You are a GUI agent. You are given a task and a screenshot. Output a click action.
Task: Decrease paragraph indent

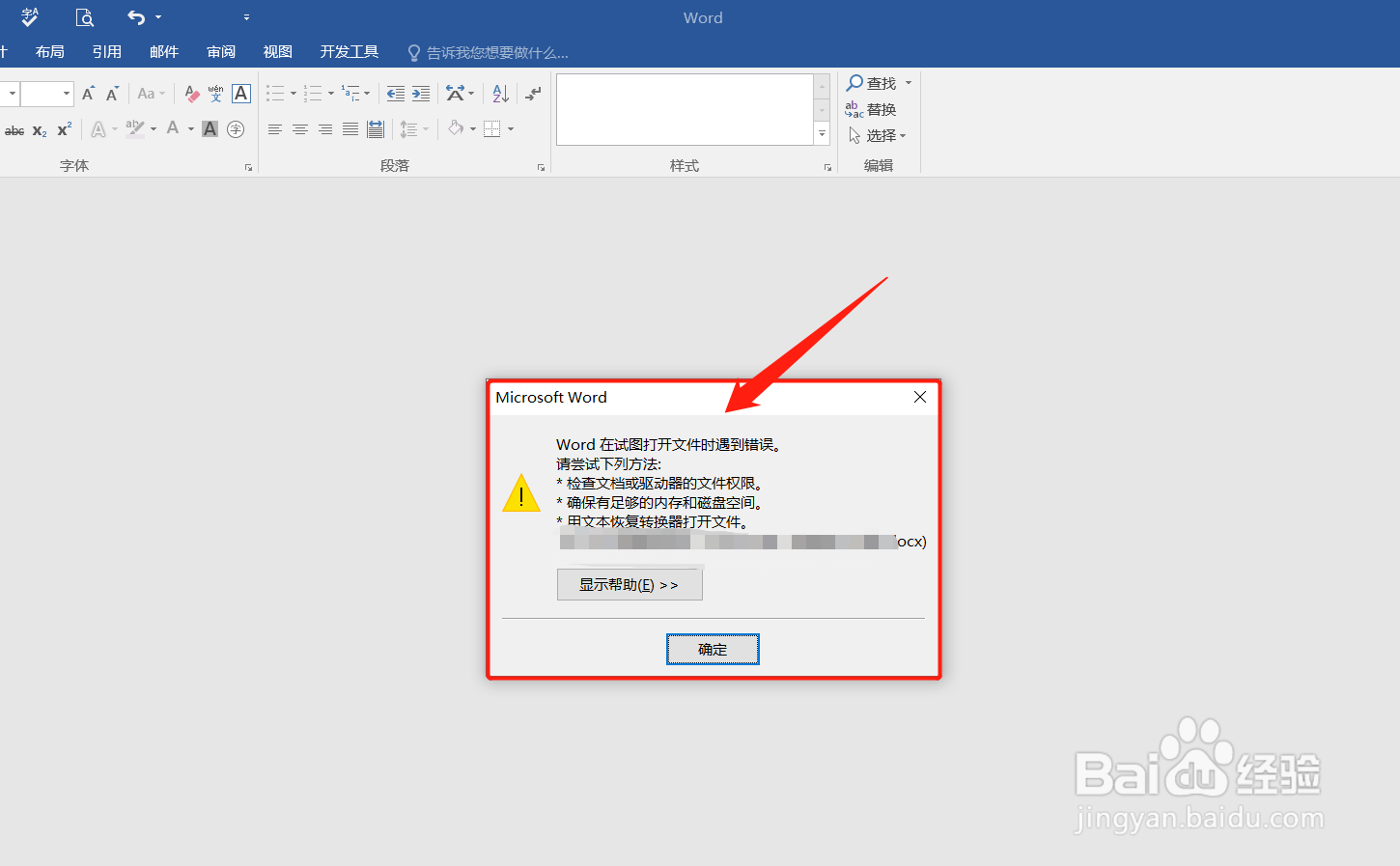click(396, 94)
